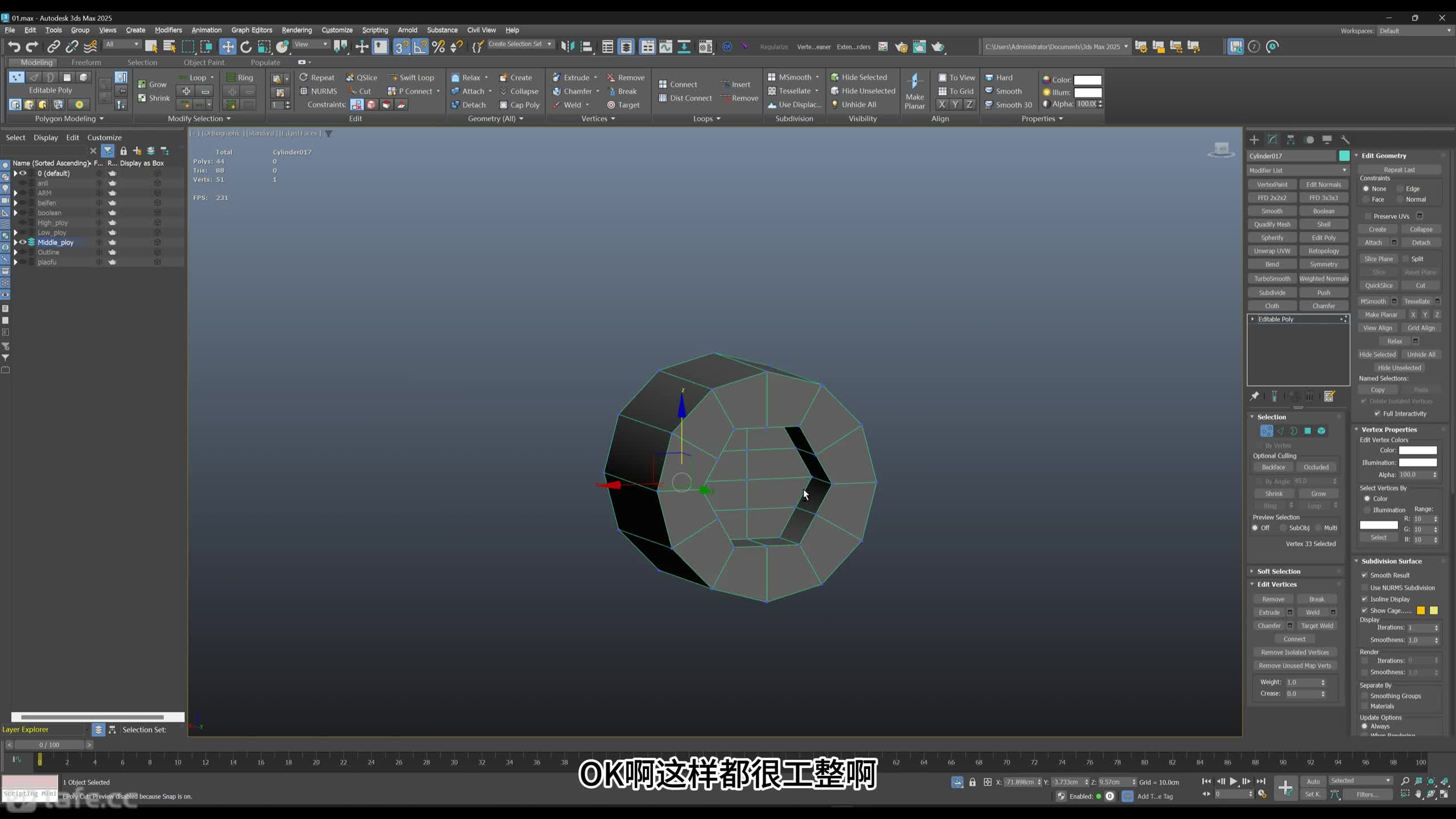Image resolution: width=1456 pixels, height=819 pixels.
Task: Select the None constraint radio button
Action: (x=1366, y=189)
